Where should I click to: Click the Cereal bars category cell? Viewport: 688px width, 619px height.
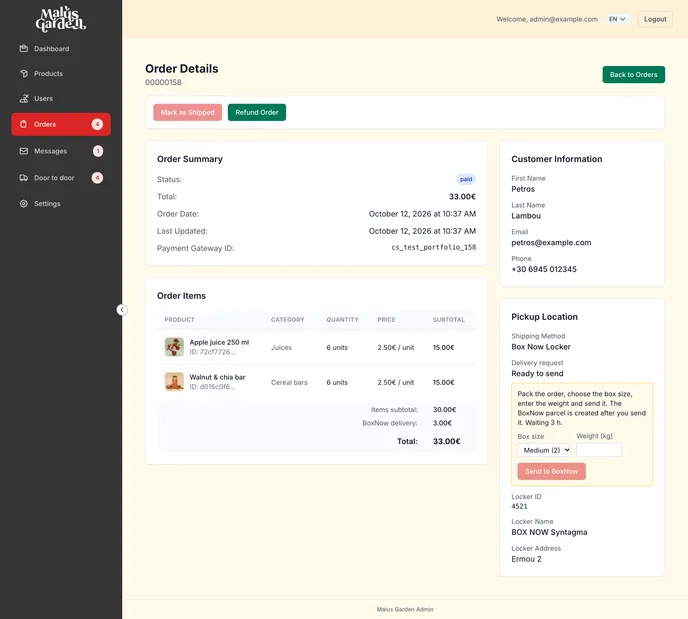[x=289, y=383]
